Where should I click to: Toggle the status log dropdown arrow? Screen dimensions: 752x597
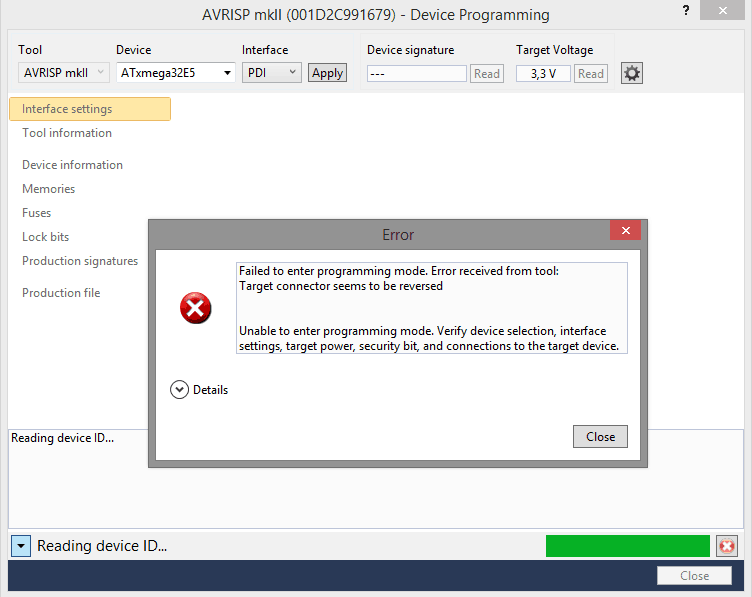[x=21, y=546]
